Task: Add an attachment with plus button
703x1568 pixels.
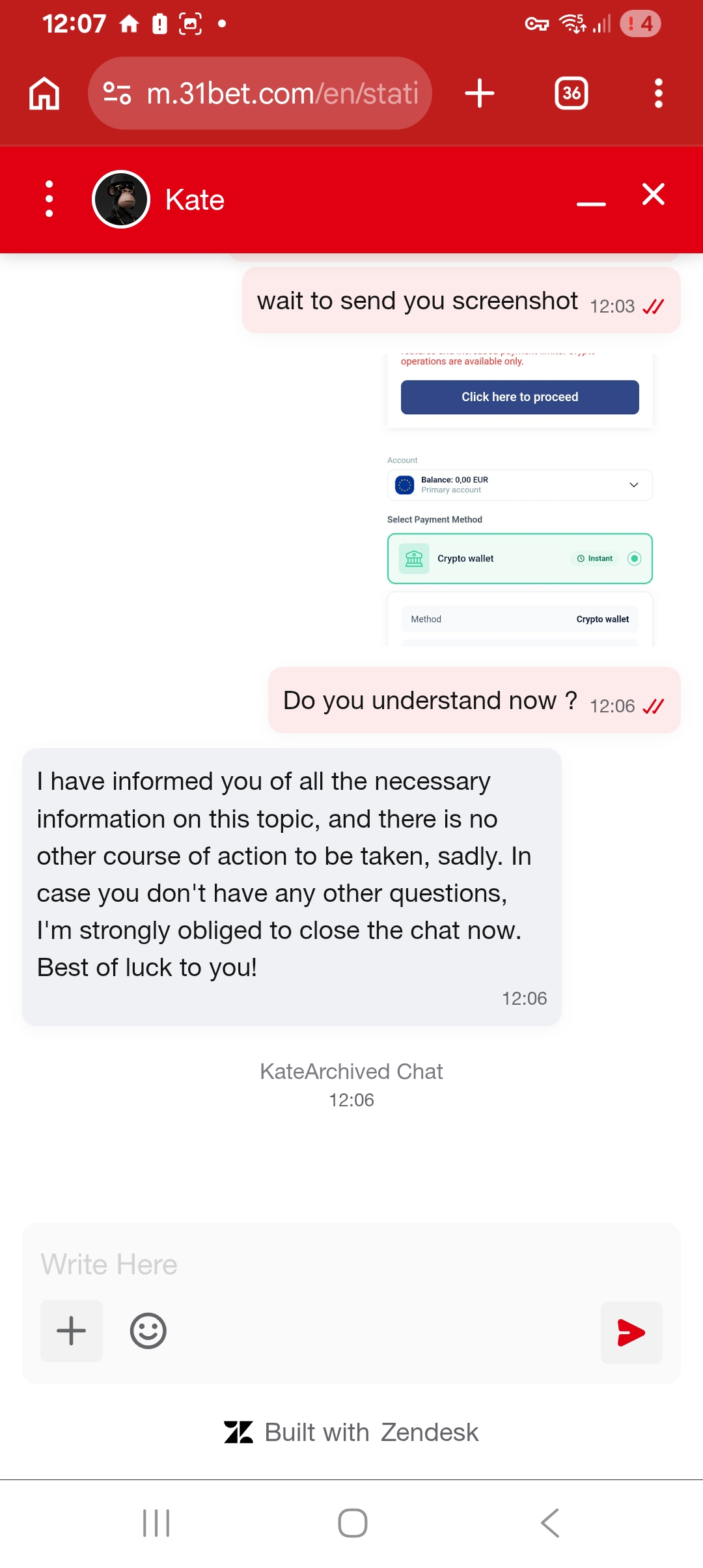Action: (x=72, y=1331)
